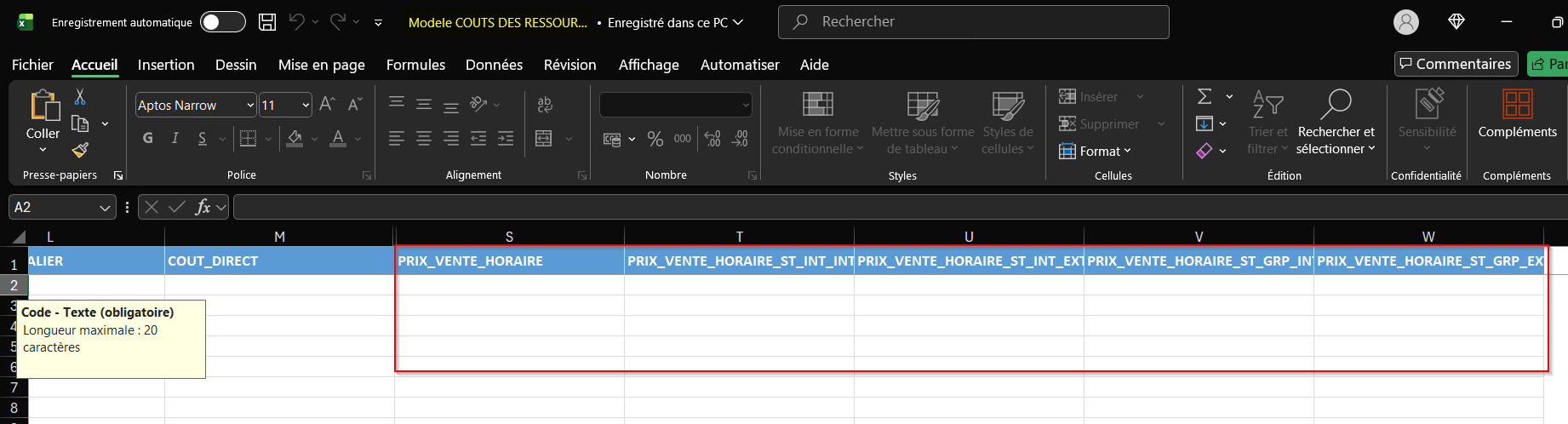The width and height of the screenshot is (1568, 424).
Task: Click the Cut scissors icon
Action: point(80,96)
